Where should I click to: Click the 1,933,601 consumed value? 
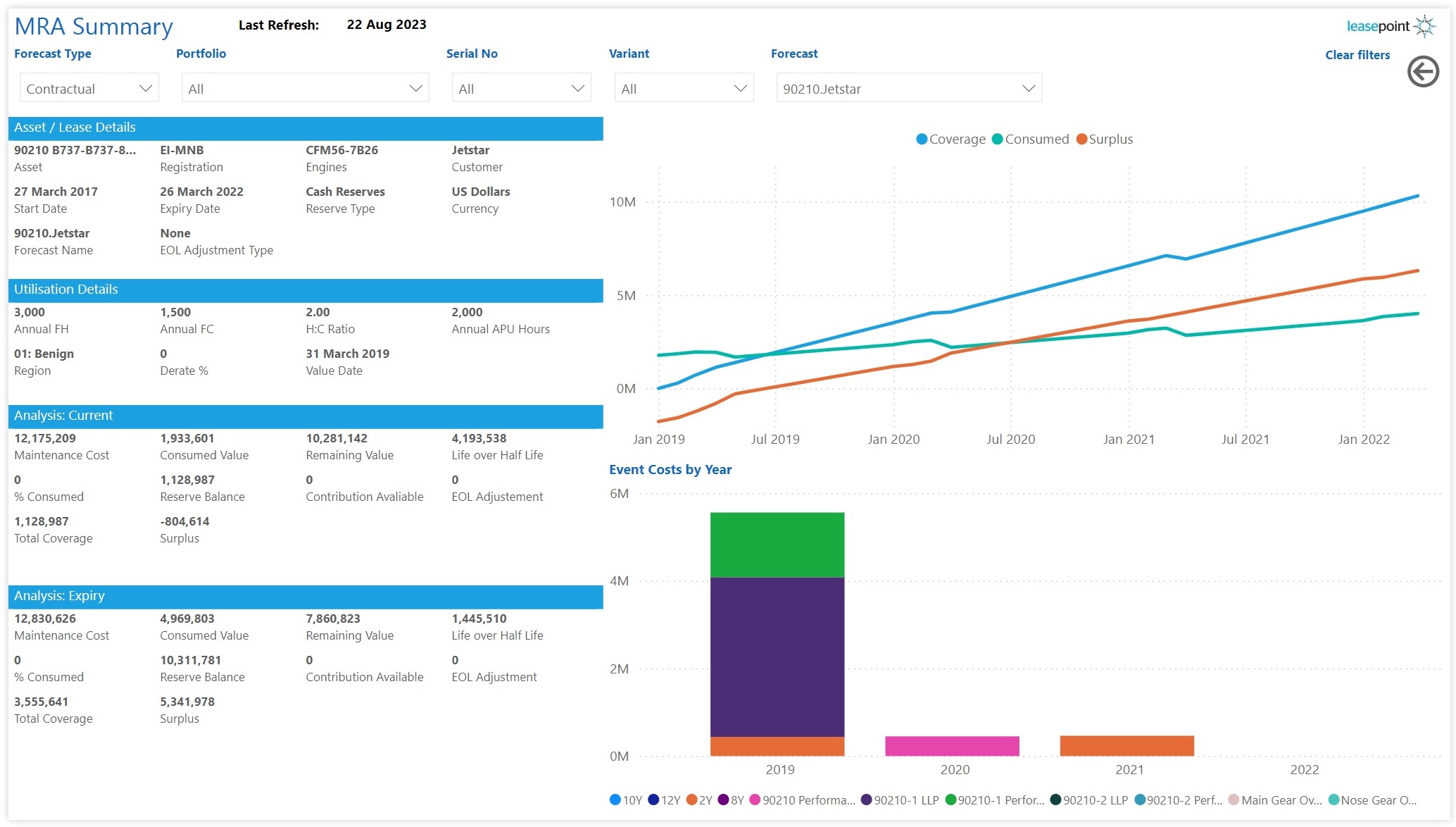tap(187, 438)
